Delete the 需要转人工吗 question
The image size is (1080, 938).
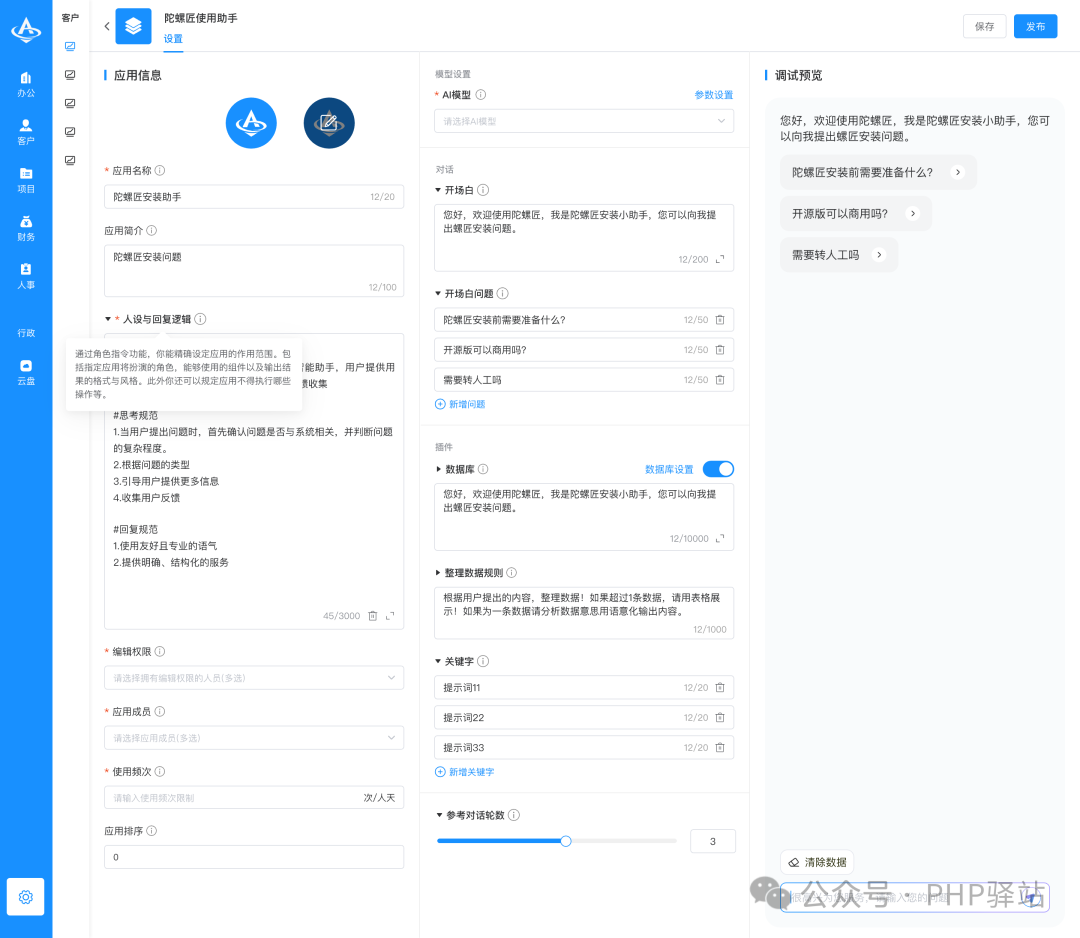pos(720,379)
